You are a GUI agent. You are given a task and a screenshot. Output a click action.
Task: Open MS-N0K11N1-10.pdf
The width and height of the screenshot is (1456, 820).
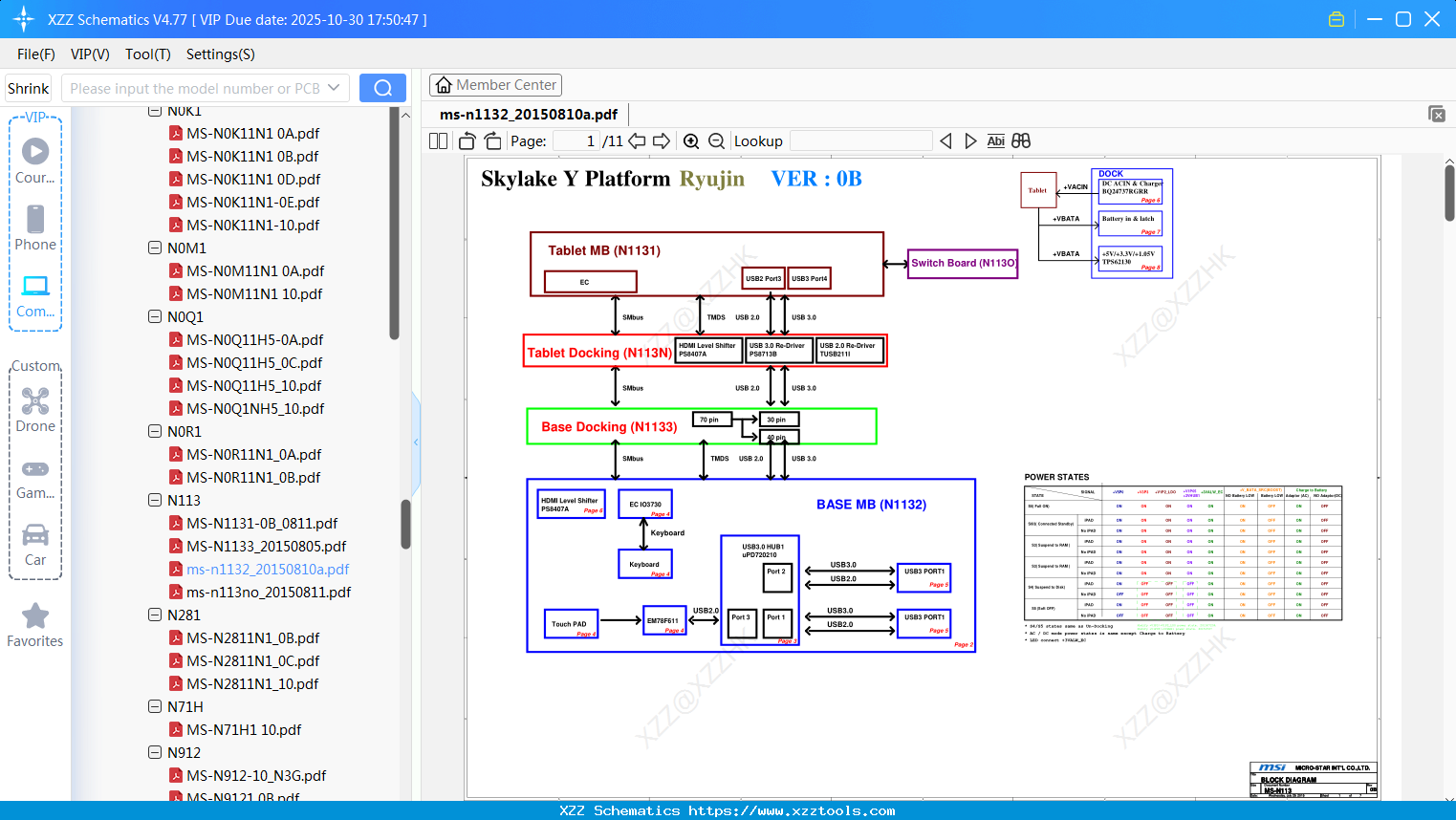(253, 225)
